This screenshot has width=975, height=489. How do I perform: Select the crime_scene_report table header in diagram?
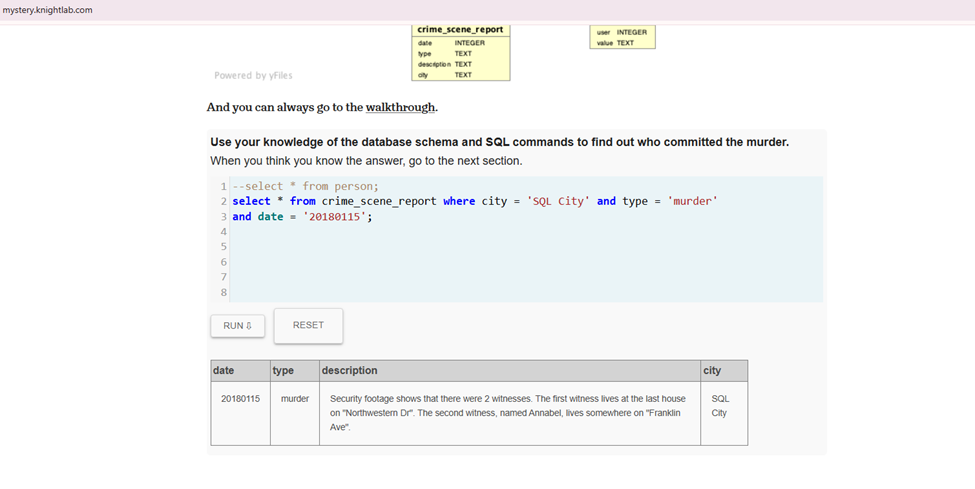(460, 30)
